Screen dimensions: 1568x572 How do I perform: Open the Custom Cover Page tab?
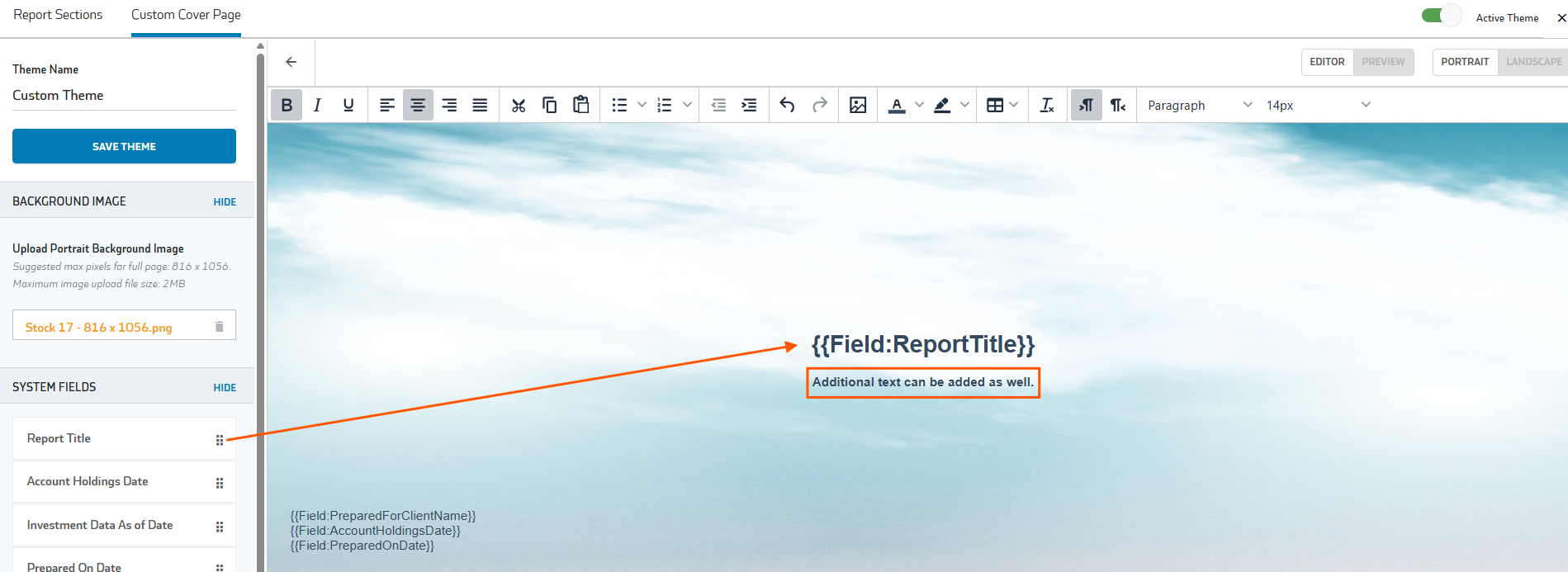(186, 15)
